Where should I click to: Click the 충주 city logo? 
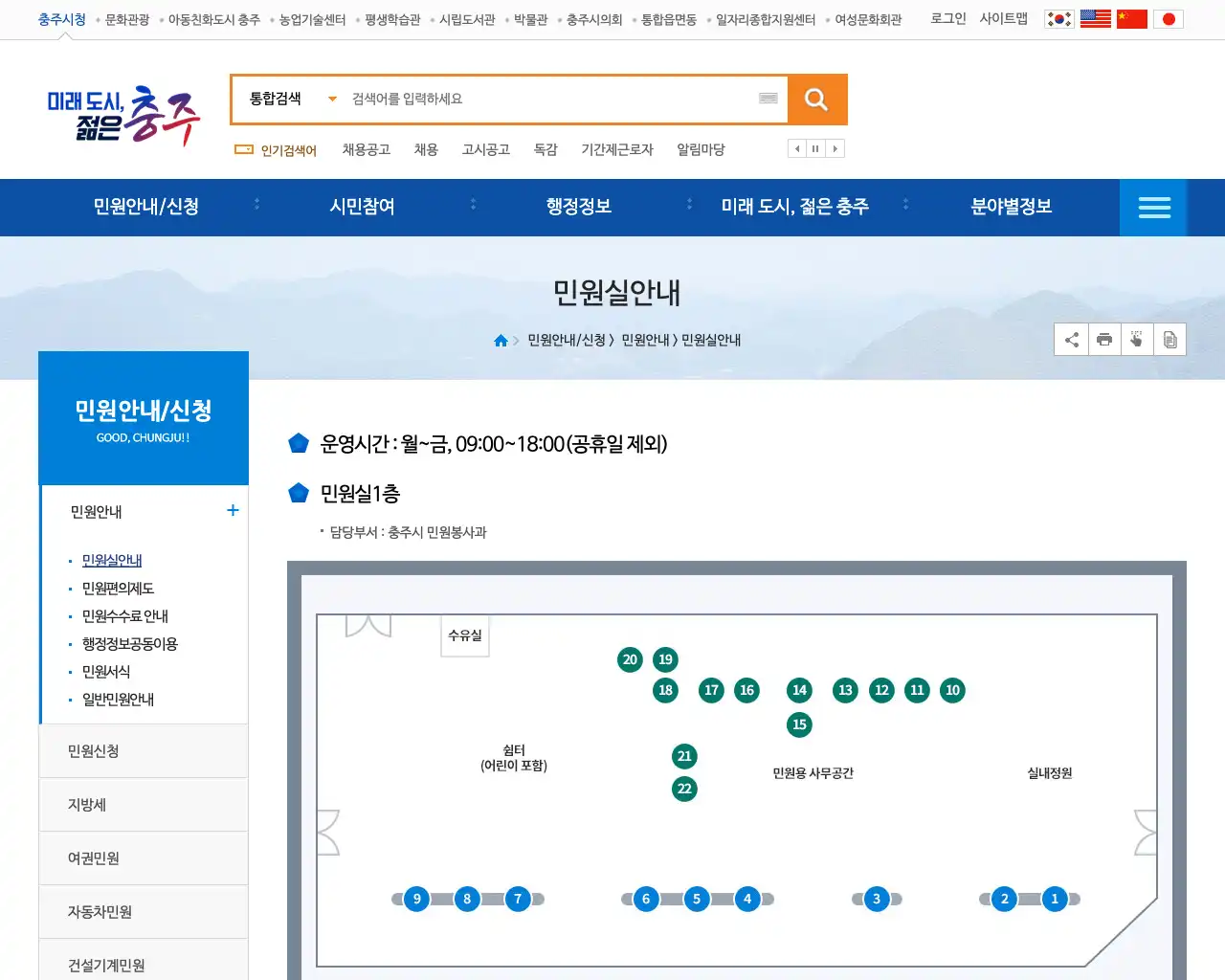click(x=124, y=115)
